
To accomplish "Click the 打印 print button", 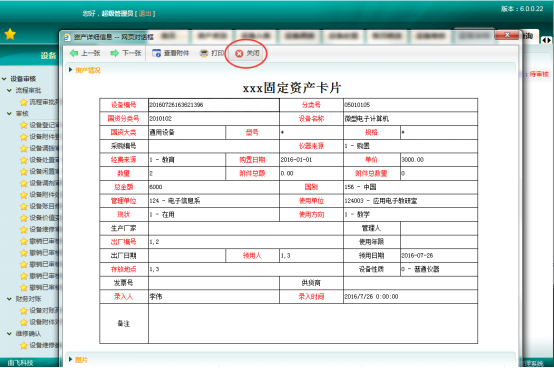I will click(212, 53).
